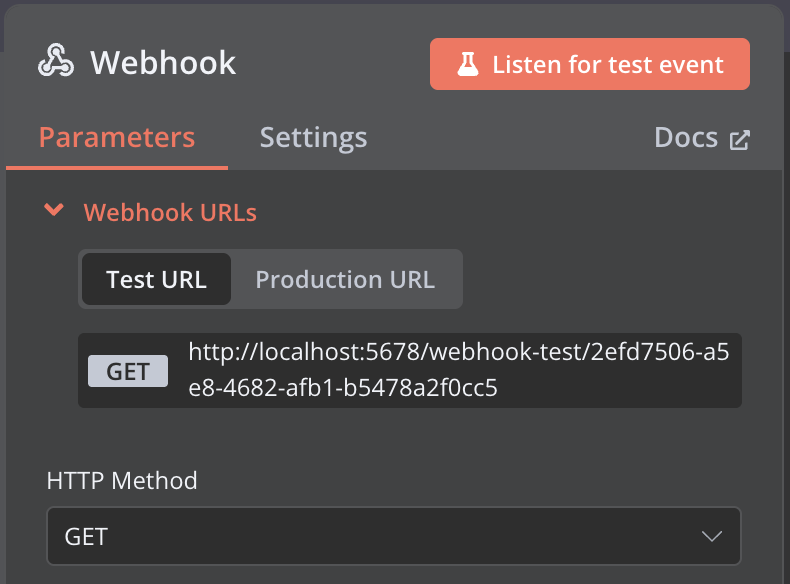
Task: Click the flask icon on the listen button
Action: (x=468, y=64)
